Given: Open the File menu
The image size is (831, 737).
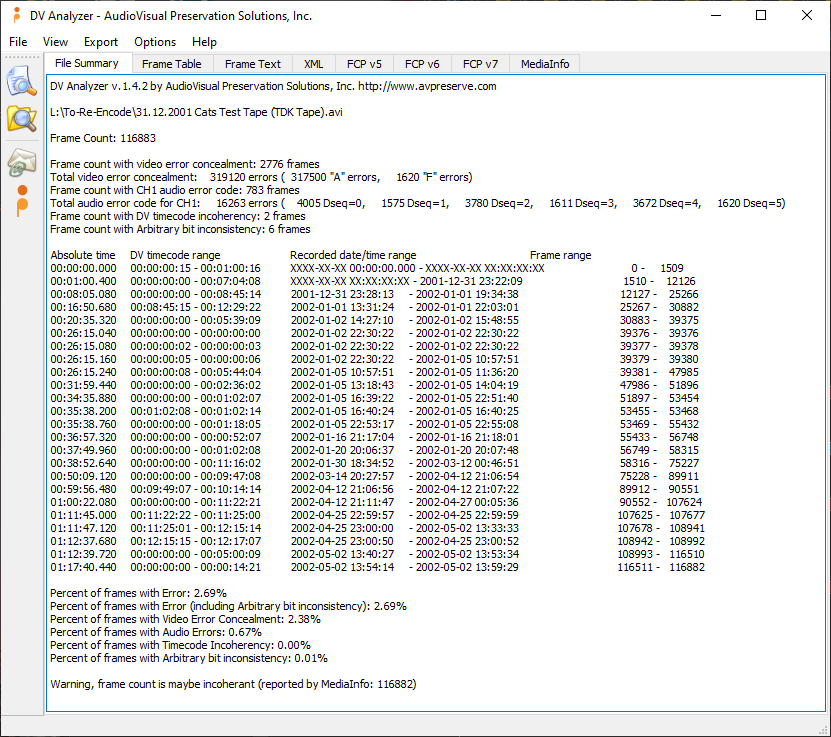Looking at the screenshot, I should click(x=18, y=42).
